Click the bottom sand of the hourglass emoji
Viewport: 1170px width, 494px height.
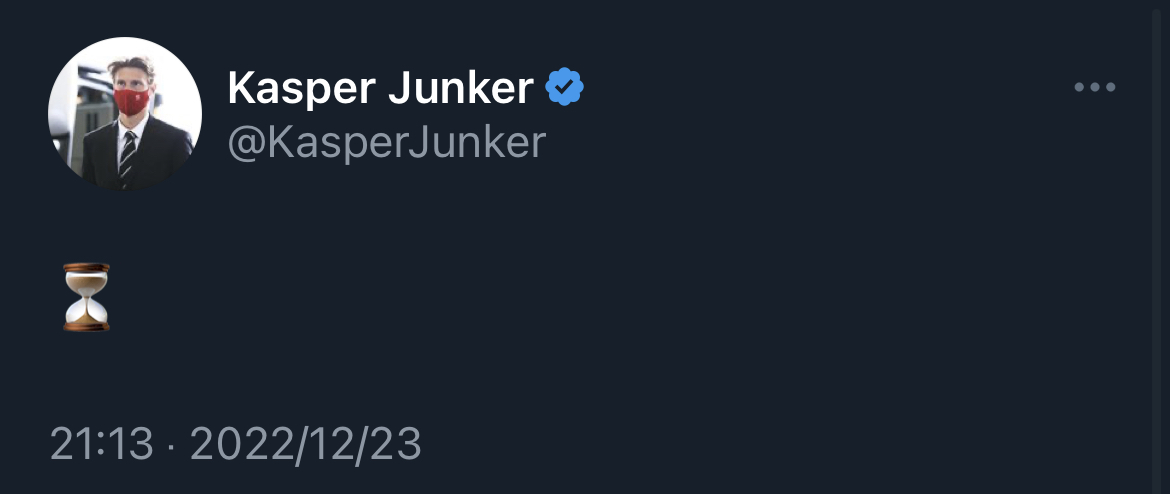point(86,315)
